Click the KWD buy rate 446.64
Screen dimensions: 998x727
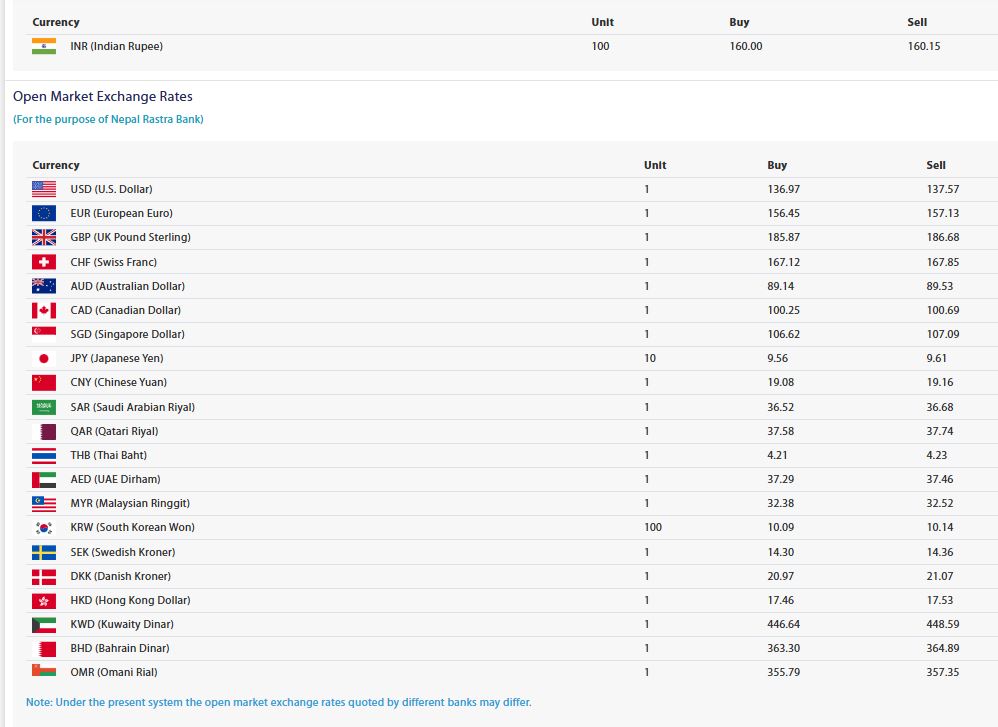(x=784, y=624)
